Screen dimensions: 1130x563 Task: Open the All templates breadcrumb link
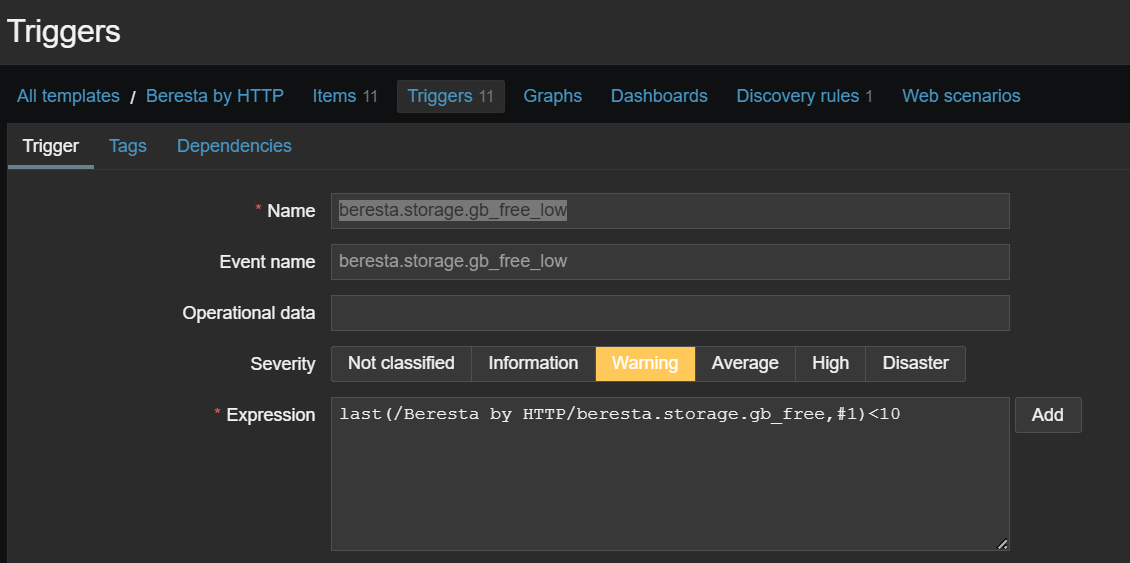click(68, 96)
